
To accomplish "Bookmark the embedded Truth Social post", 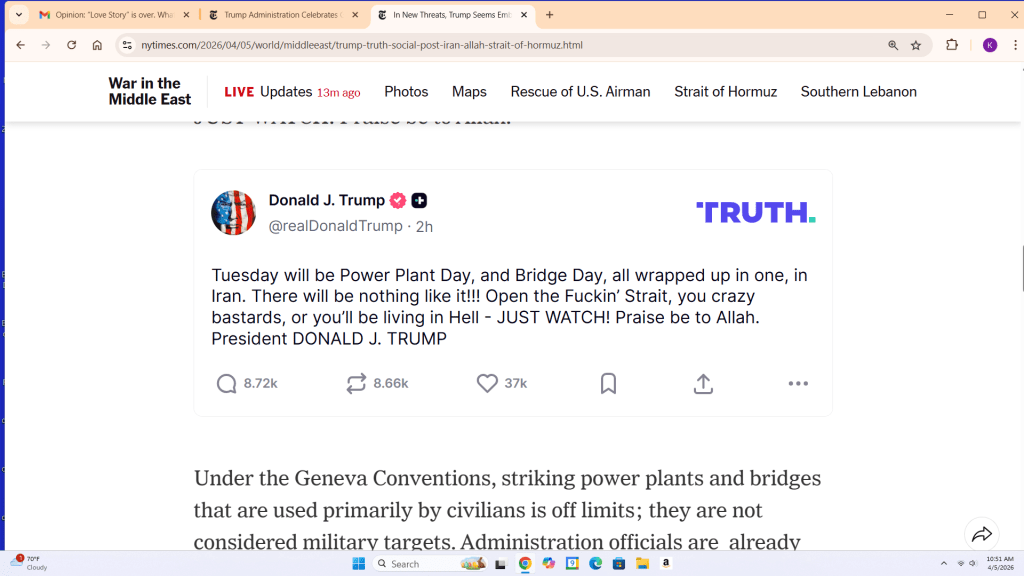I will click(x=608, y=383).
